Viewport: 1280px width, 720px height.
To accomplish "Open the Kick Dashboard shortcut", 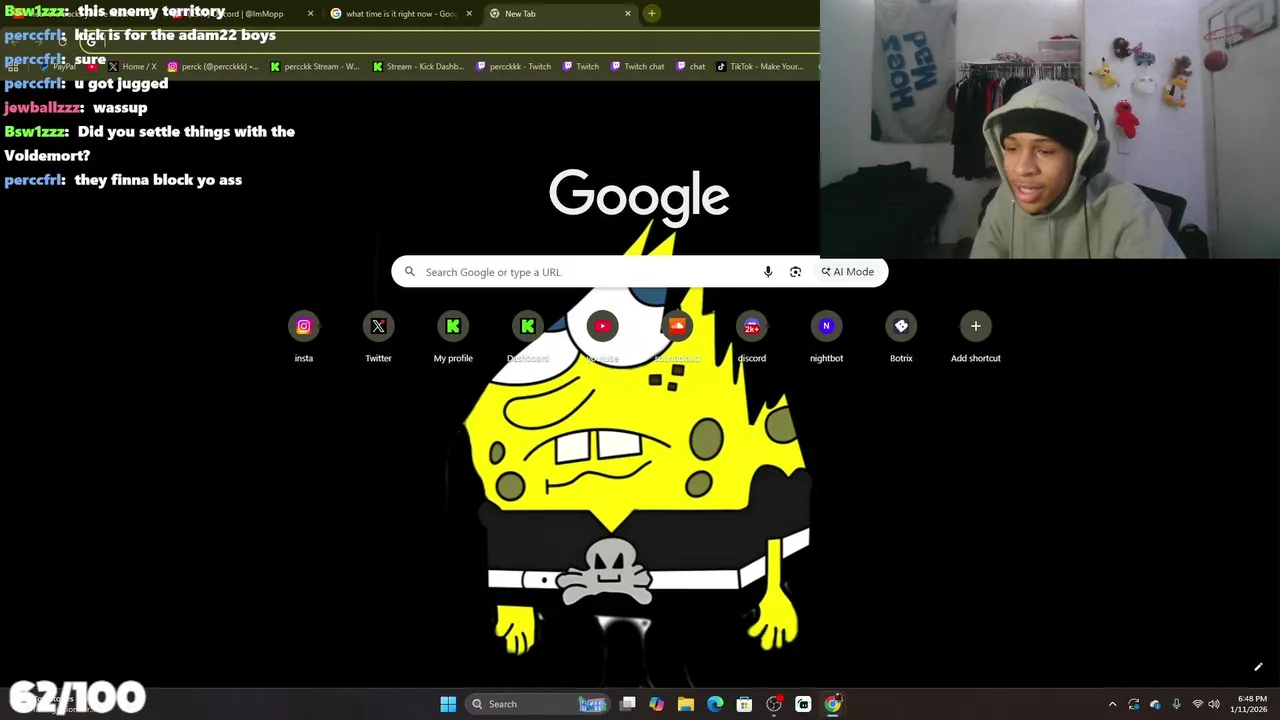I will pyautogui.click(x=528, y=337).
